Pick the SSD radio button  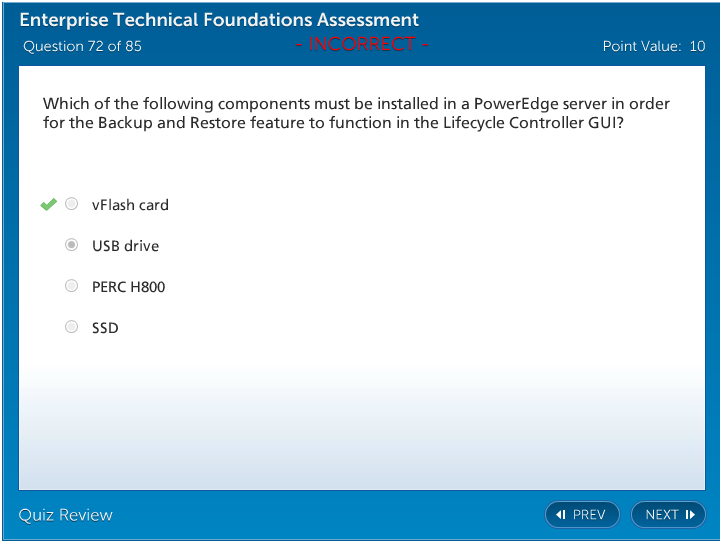point(71,327)
